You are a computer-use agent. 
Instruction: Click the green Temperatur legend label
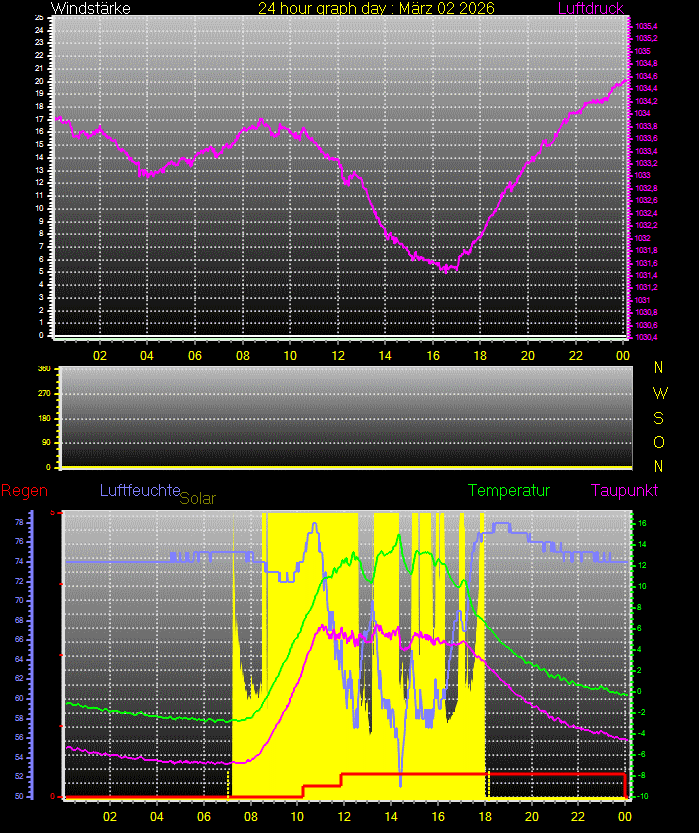(x=509, y=491)
